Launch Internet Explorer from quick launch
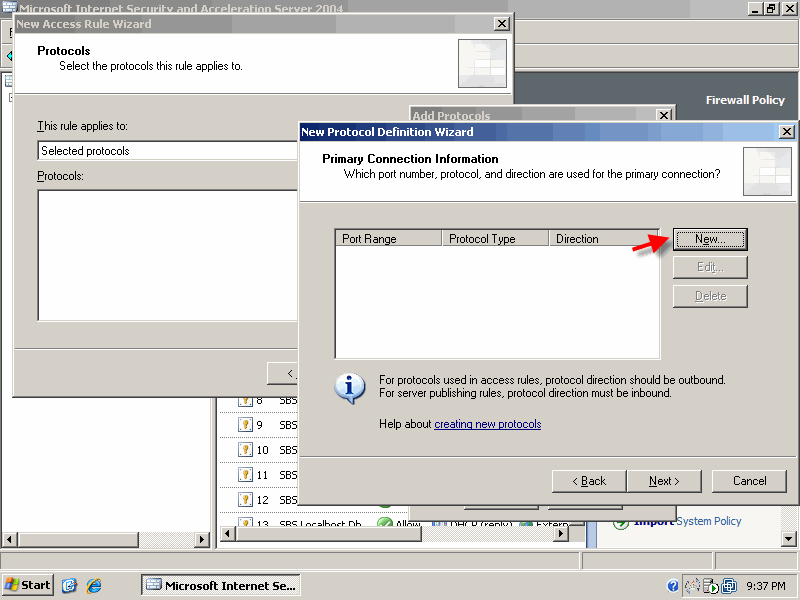Viewport: 800px width, 600px height. pyautogui.click(x=94, y=586)
